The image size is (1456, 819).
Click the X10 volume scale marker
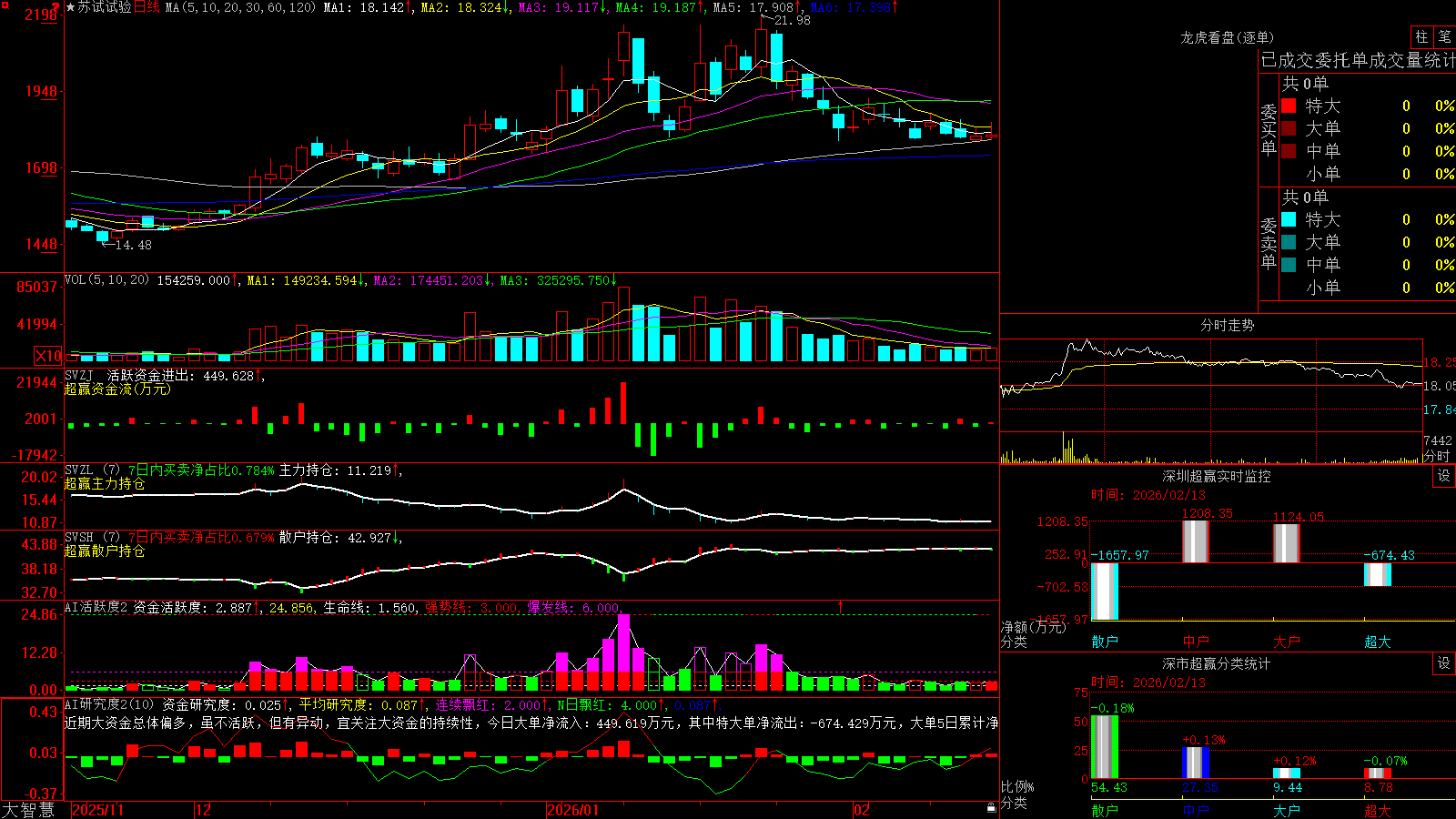(48, 356)
